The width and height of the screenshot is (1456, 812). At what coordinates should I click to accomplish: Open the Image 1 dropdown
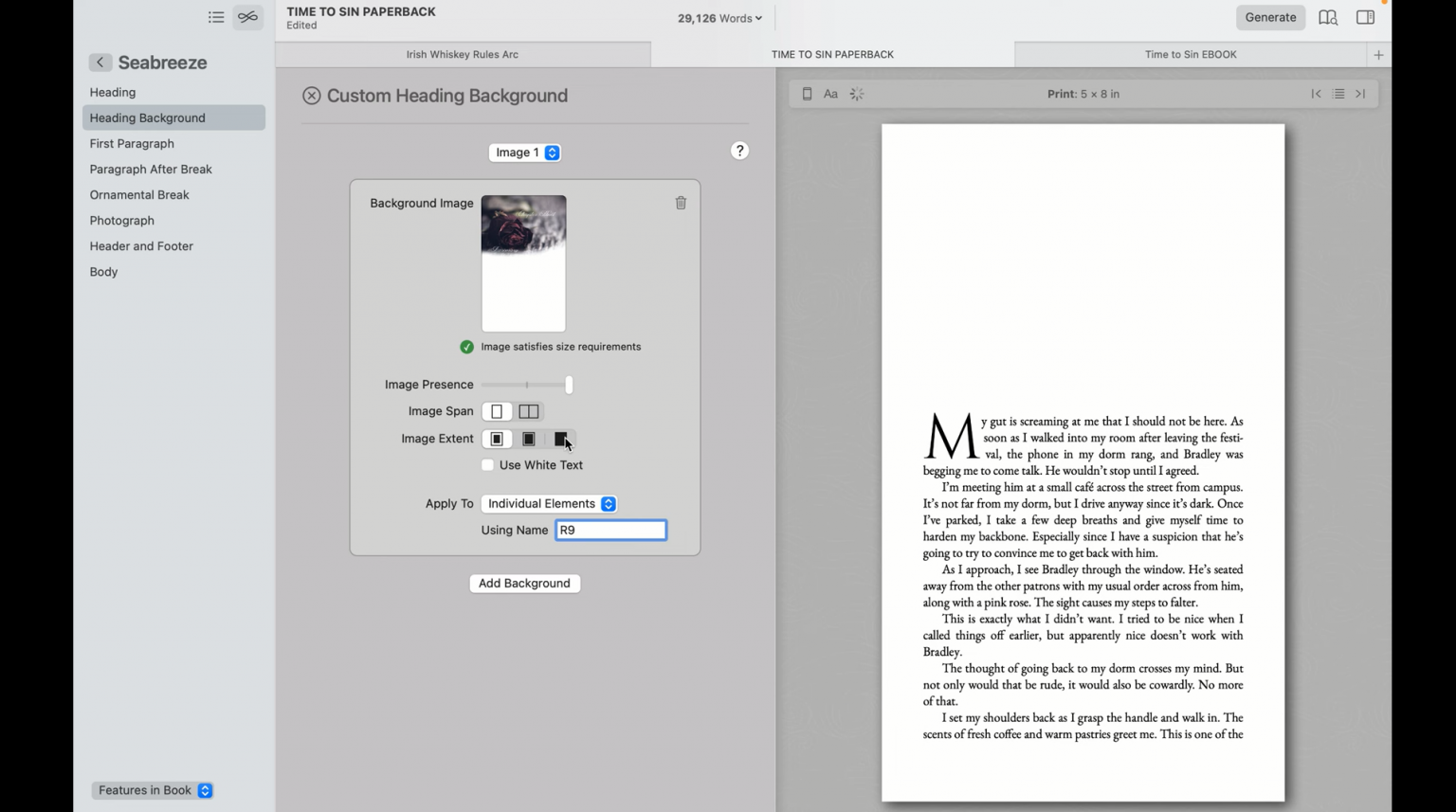(524, 152)
